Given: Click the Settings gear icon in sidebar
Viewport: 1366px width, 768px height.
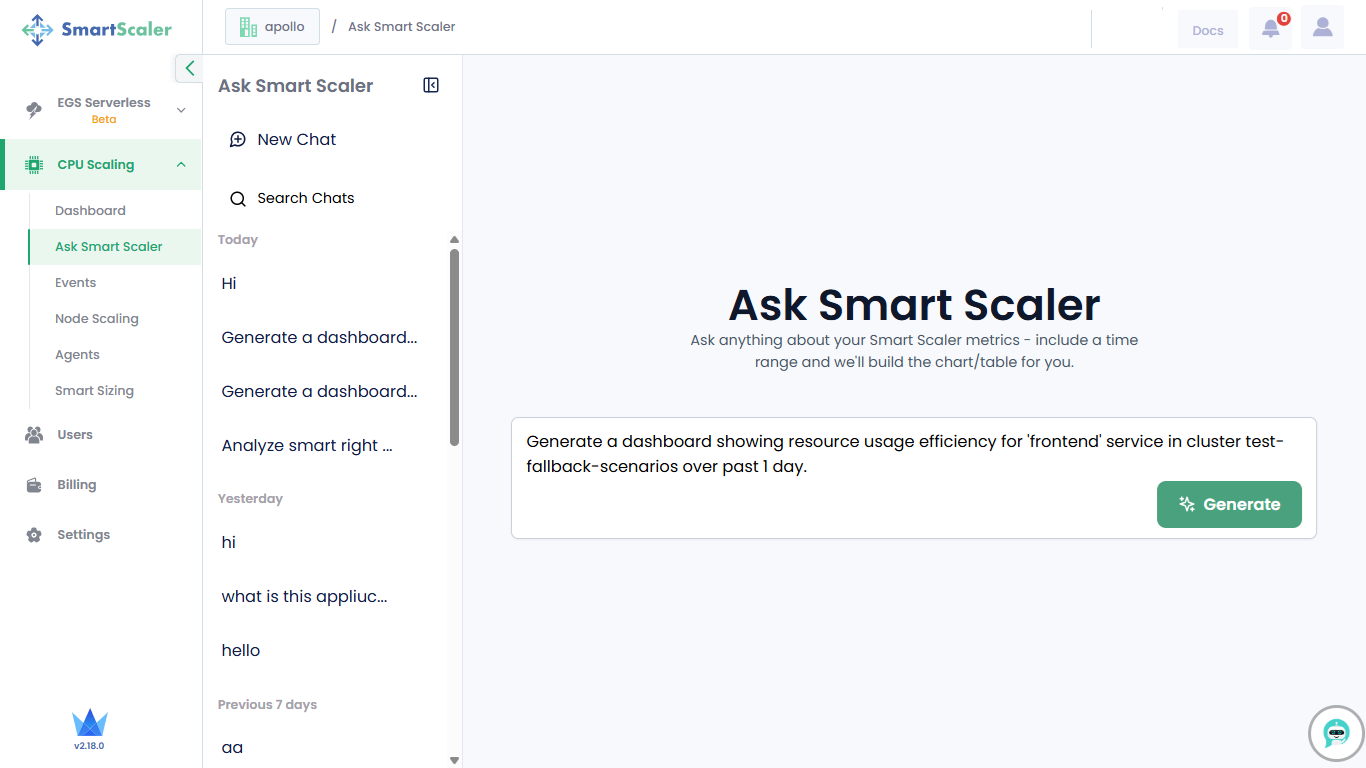Looking at the screenshot, I should [x=34, y=535].
